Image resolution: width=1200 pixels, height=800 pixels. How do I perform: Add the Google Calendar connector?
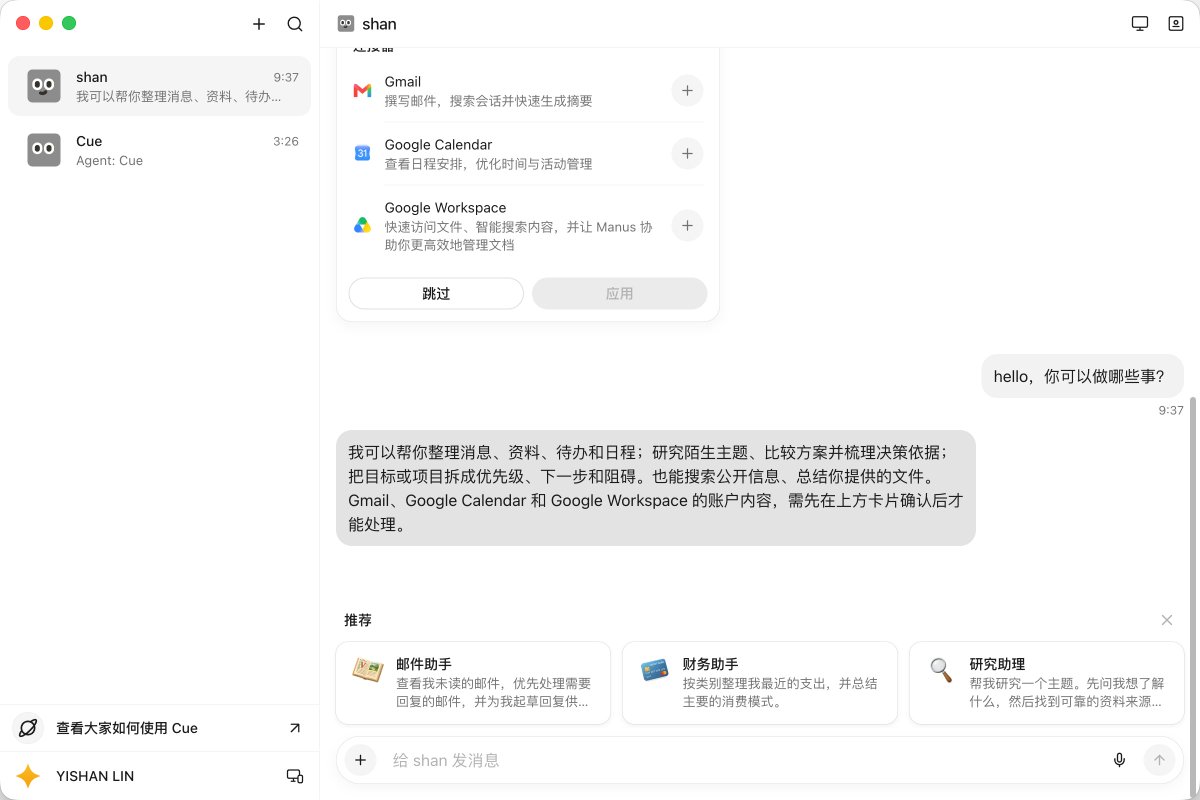pos(687,153)
